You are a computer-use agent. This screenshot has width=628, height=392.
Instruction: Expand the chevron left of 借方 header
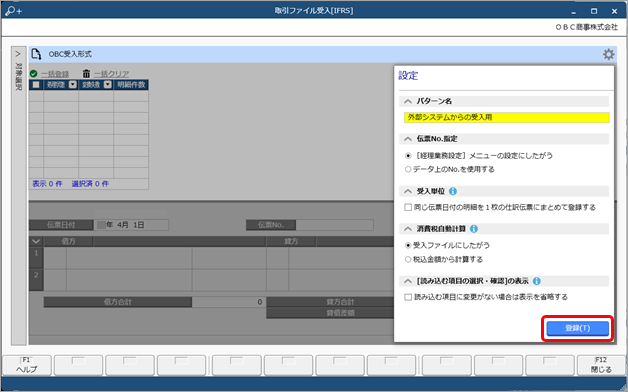pos(36,241)
